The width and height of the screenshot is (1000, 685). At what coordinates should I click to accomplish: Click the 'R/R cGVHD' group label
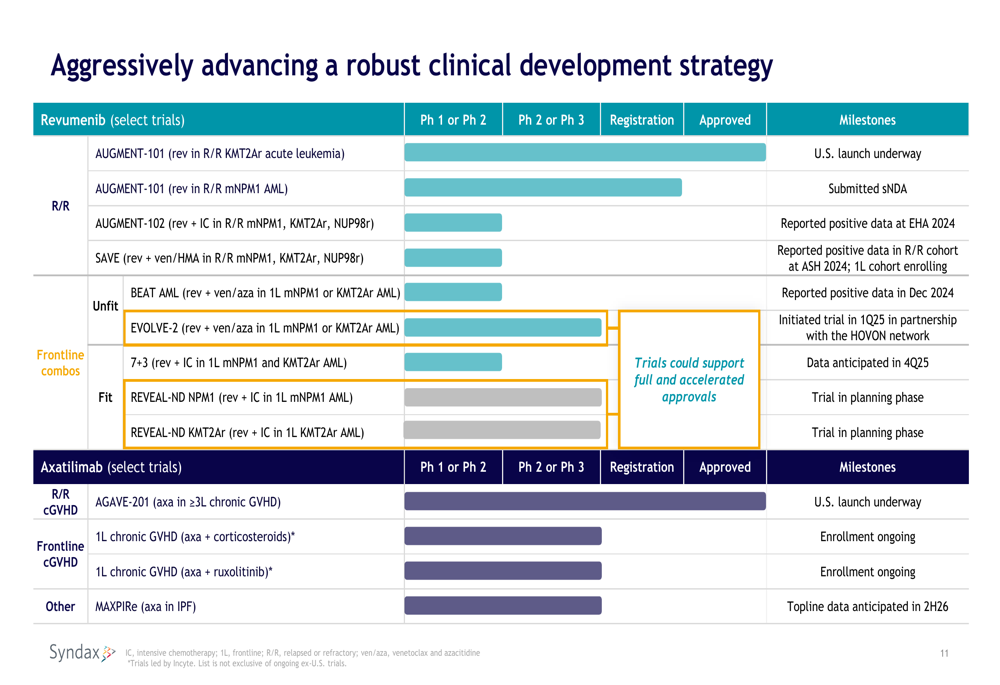(x=60, y=502)
